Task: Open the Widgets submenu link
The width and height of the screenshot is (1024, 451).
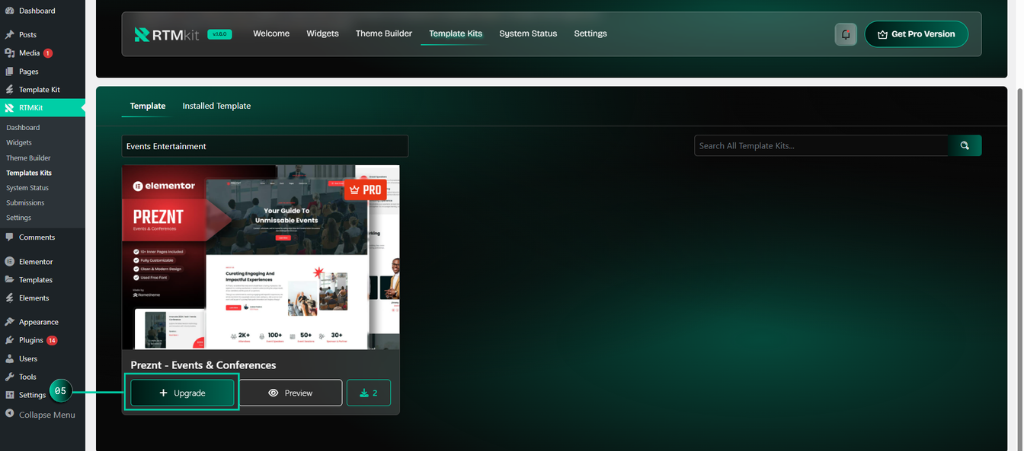Action: (x=19, y=142)
